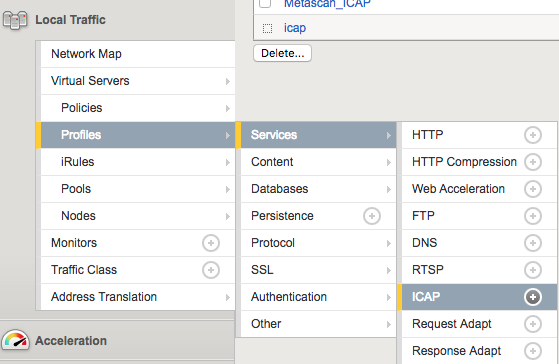Click the Persistence plus icon
Screen dimensions: 559x364
pos(372,216)
